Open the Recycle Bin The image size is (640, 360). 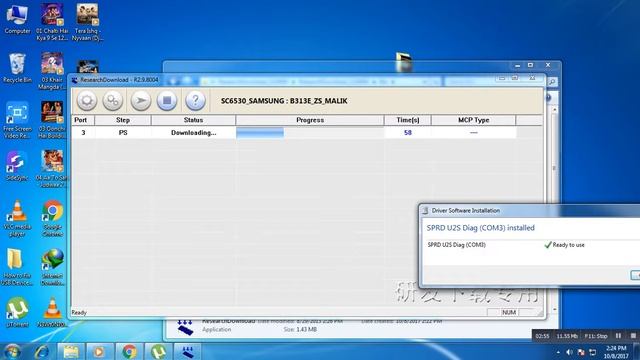17,68
